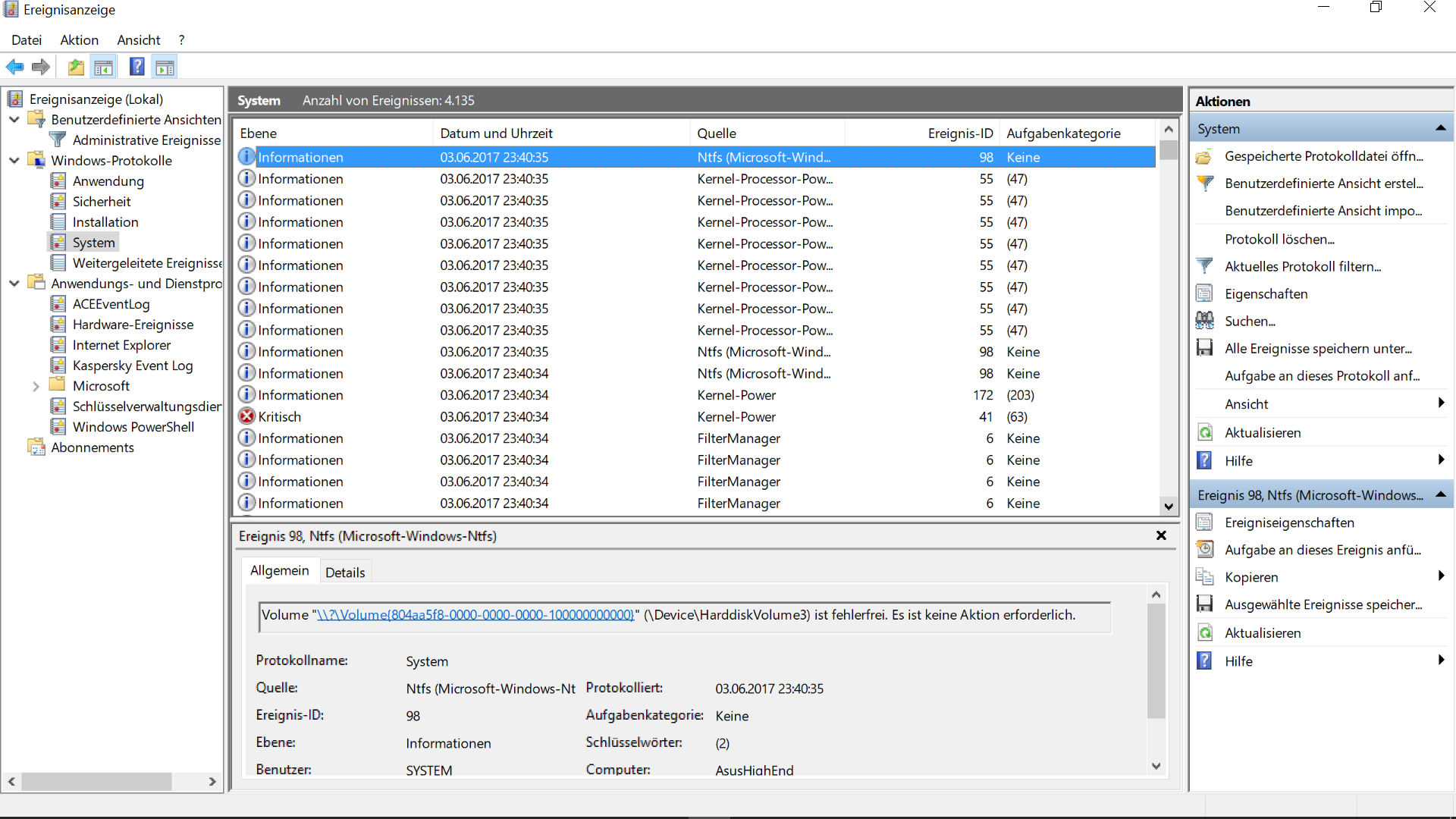Click the binoculars Suchen icon
The image size is (1456, 819).
[x=1204, y=321]
